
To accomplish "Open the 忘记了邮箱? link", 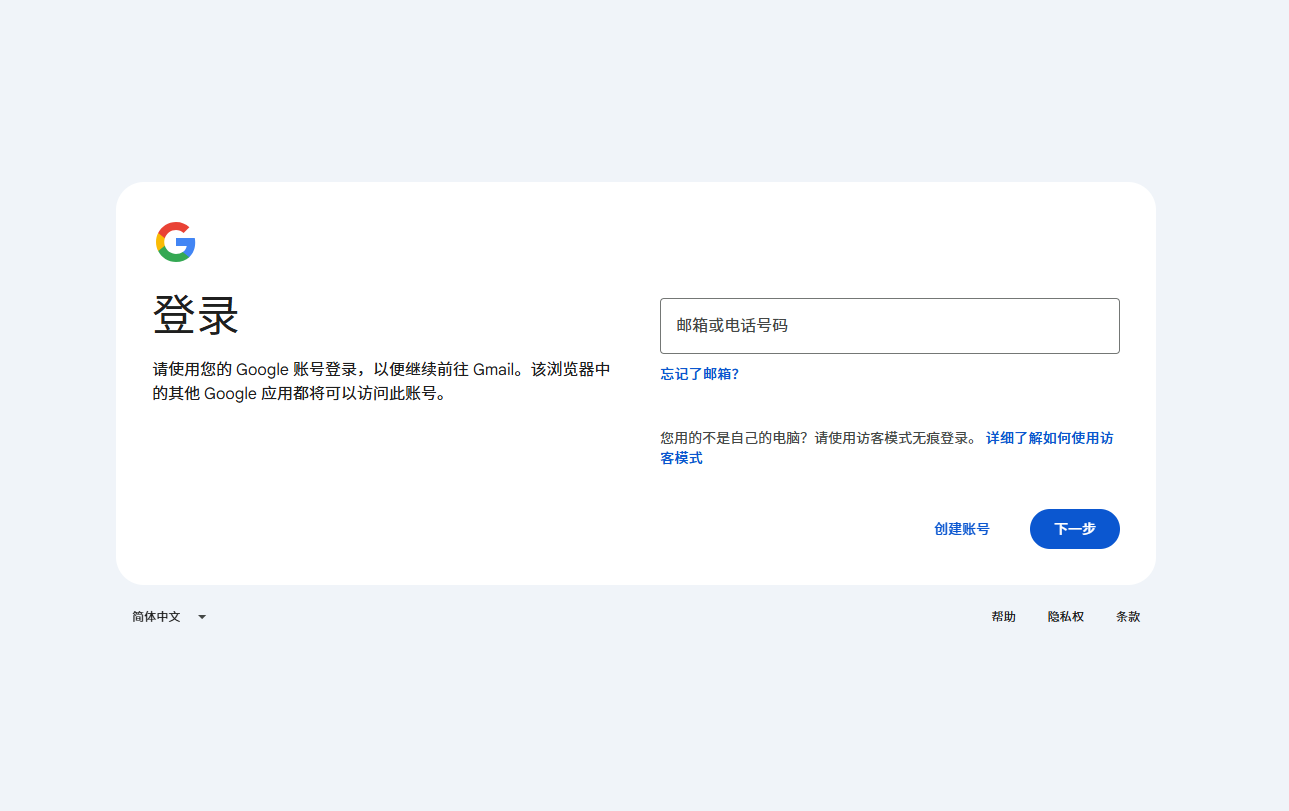I will coord(699,374).
